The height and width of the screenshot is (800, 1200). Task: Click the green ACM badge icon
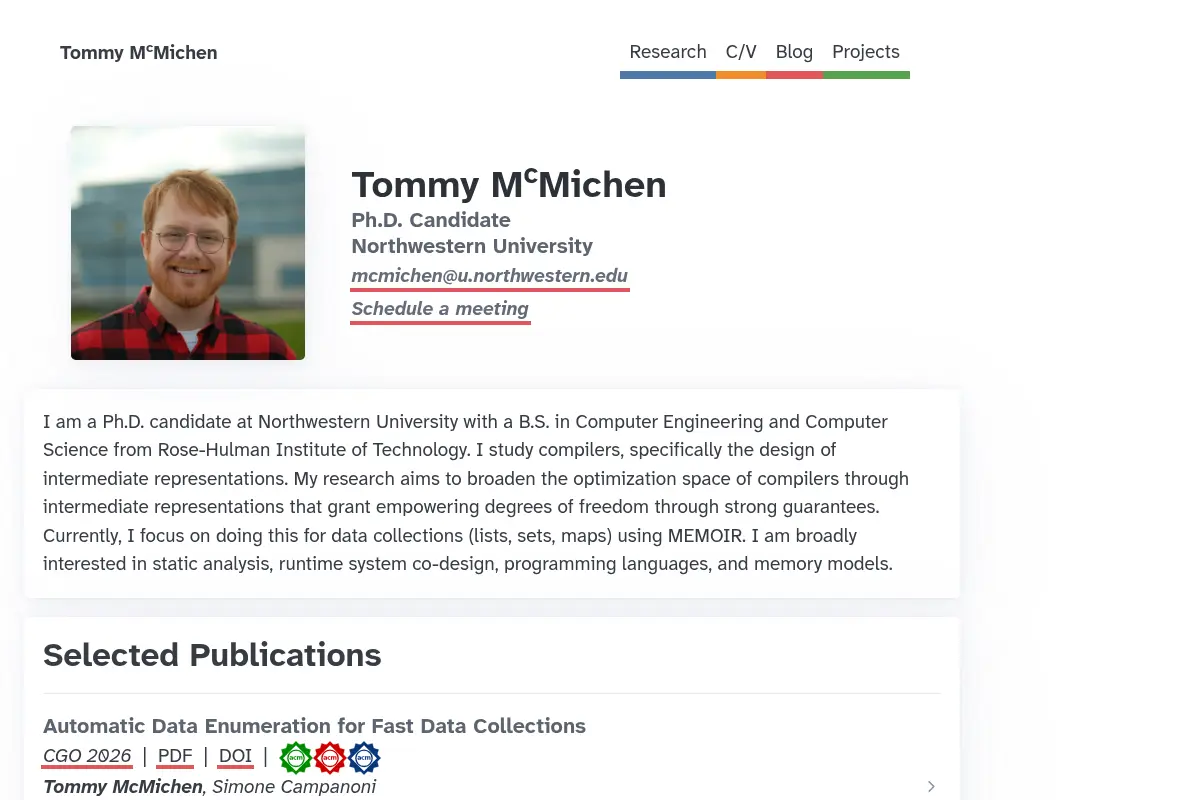click(x=296, y=758)
